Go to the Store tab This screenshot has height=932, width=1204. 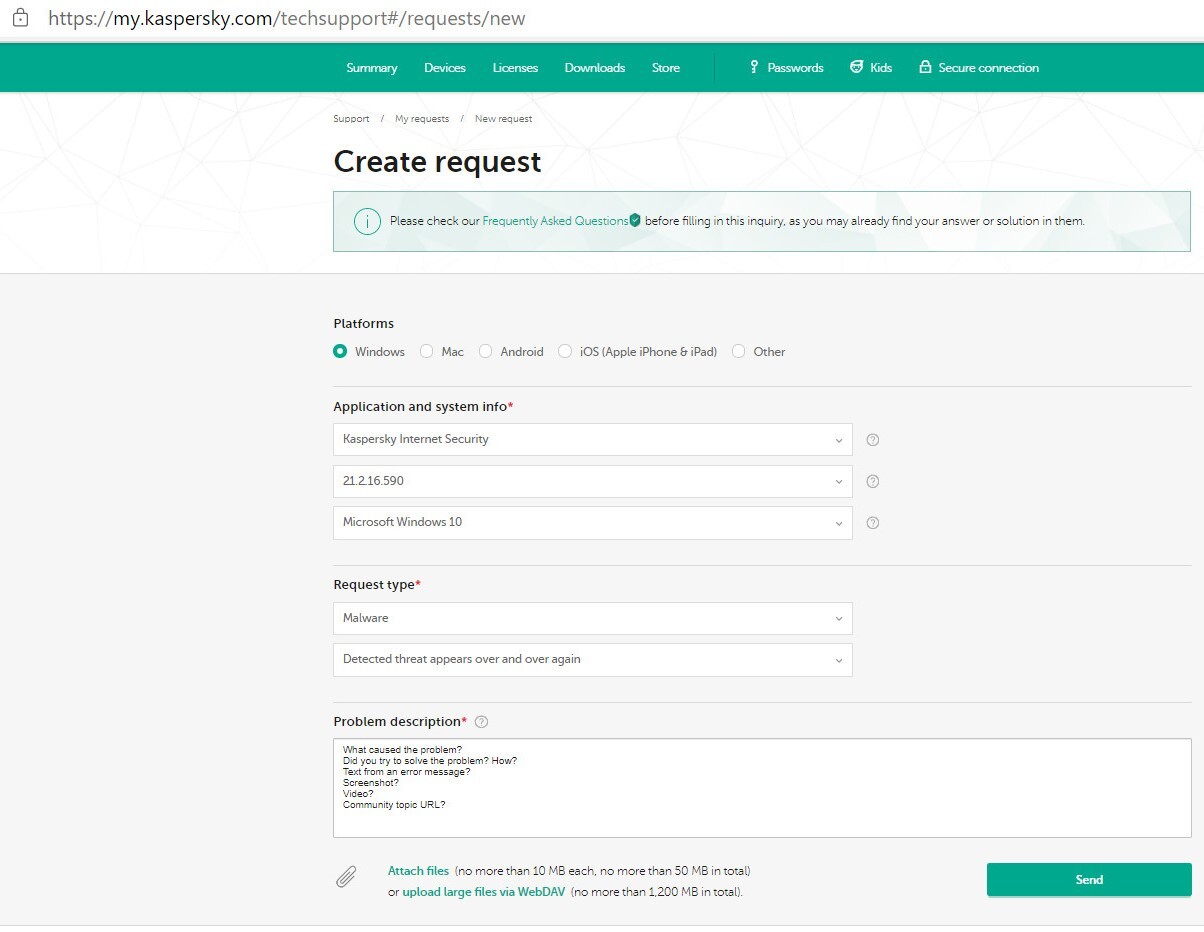666,68
